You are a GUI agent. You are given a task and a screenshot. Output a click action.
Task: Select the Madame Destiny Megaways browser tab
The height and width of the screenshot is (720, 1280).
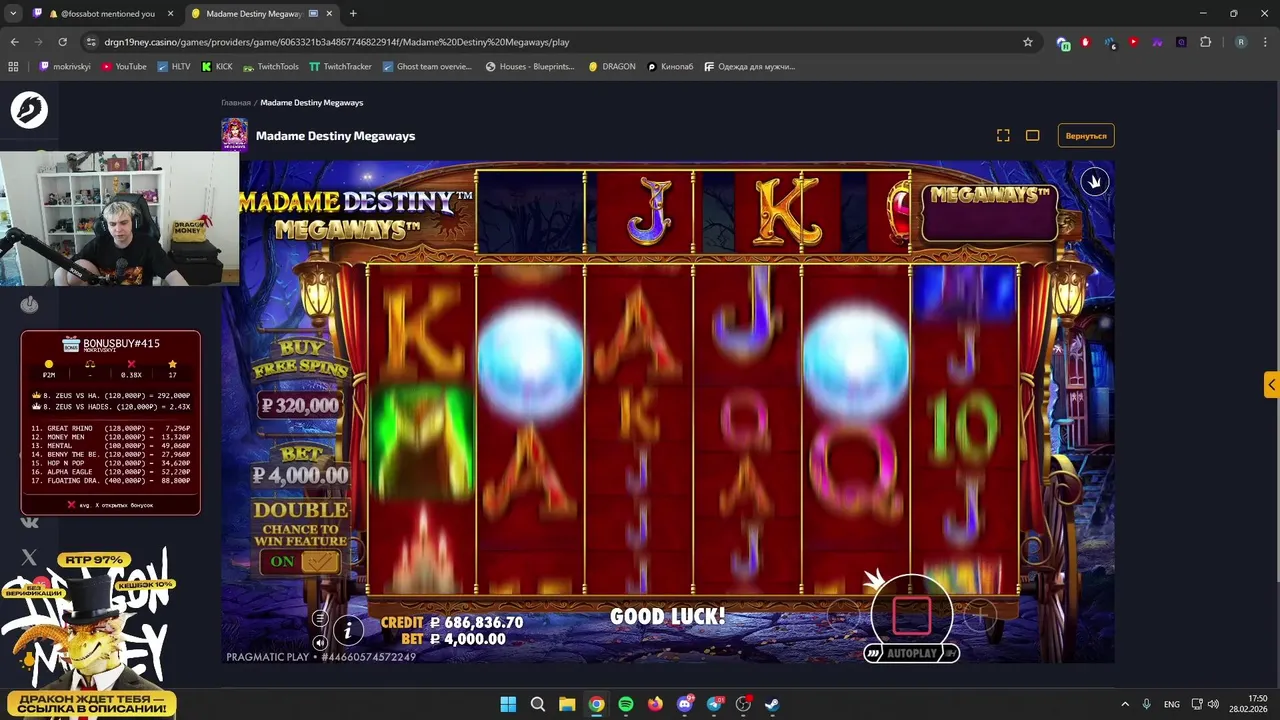pyautogui.click(x=260, y=14)
